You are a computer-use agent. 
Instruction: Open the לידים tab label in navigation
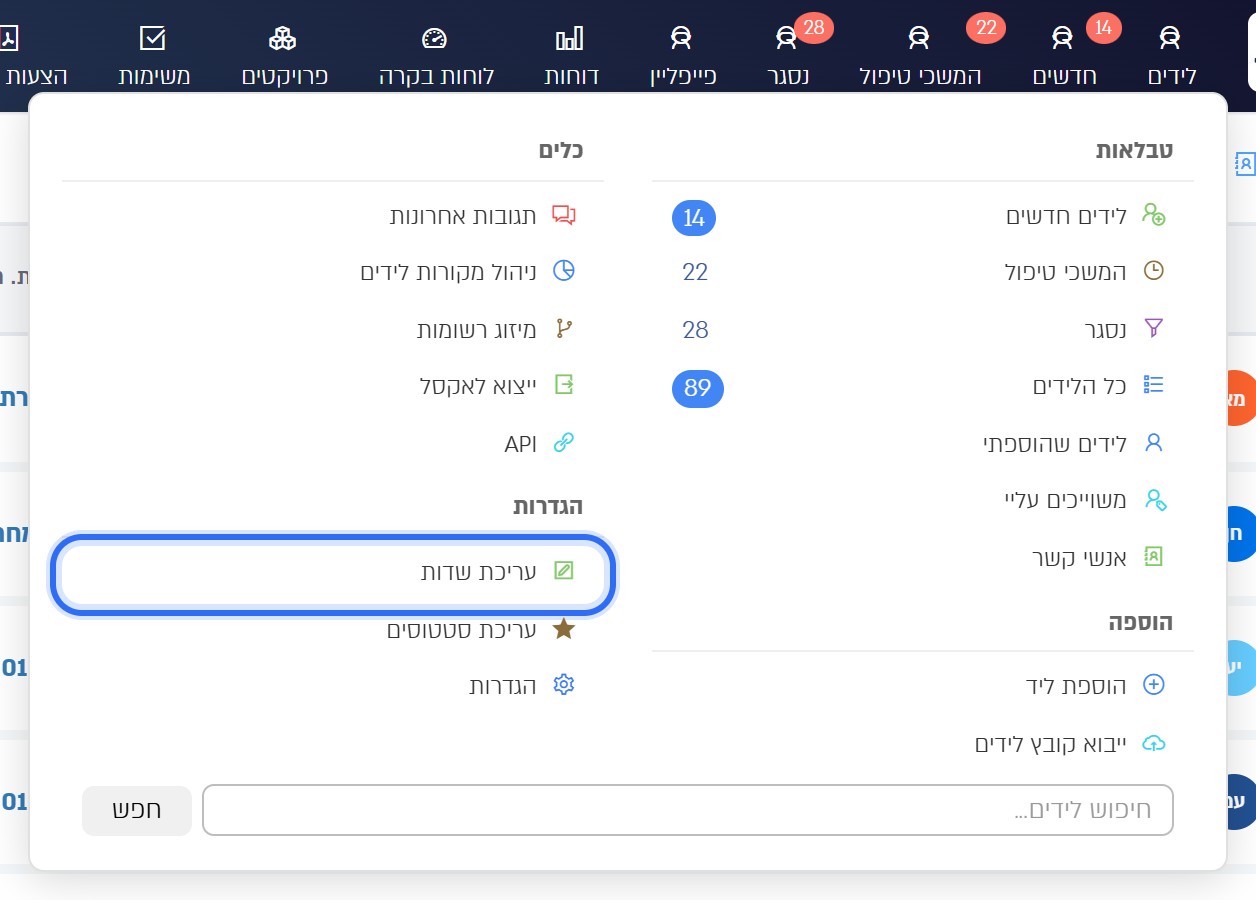tap(1170, 76)
